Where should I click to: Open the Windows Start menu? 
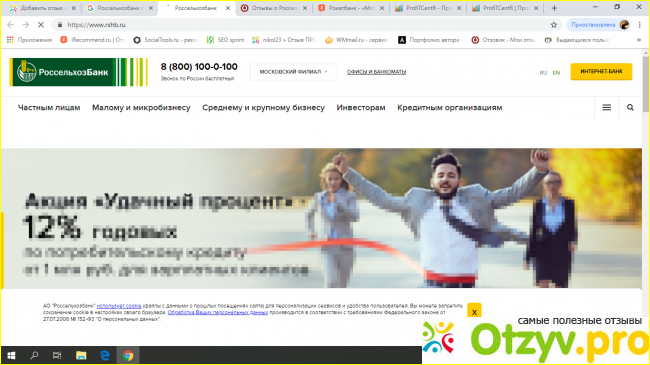pos(11,355)
